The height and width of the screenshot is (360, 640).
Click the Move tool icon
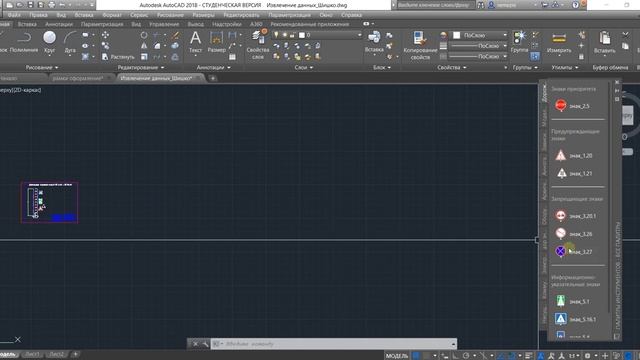(105, 35)
